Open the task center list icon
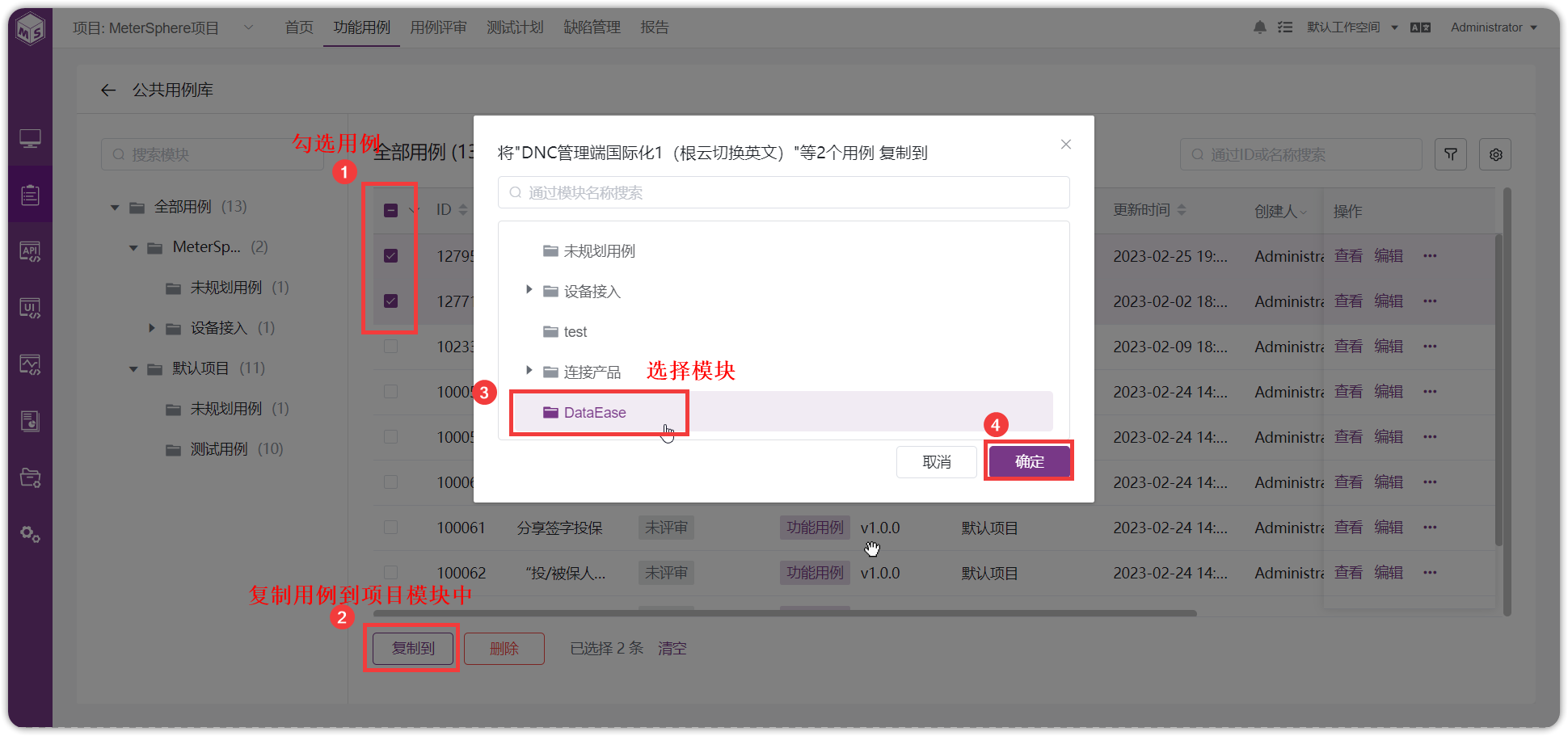This screenshot has width=1568, height=736. [1285, 27]
